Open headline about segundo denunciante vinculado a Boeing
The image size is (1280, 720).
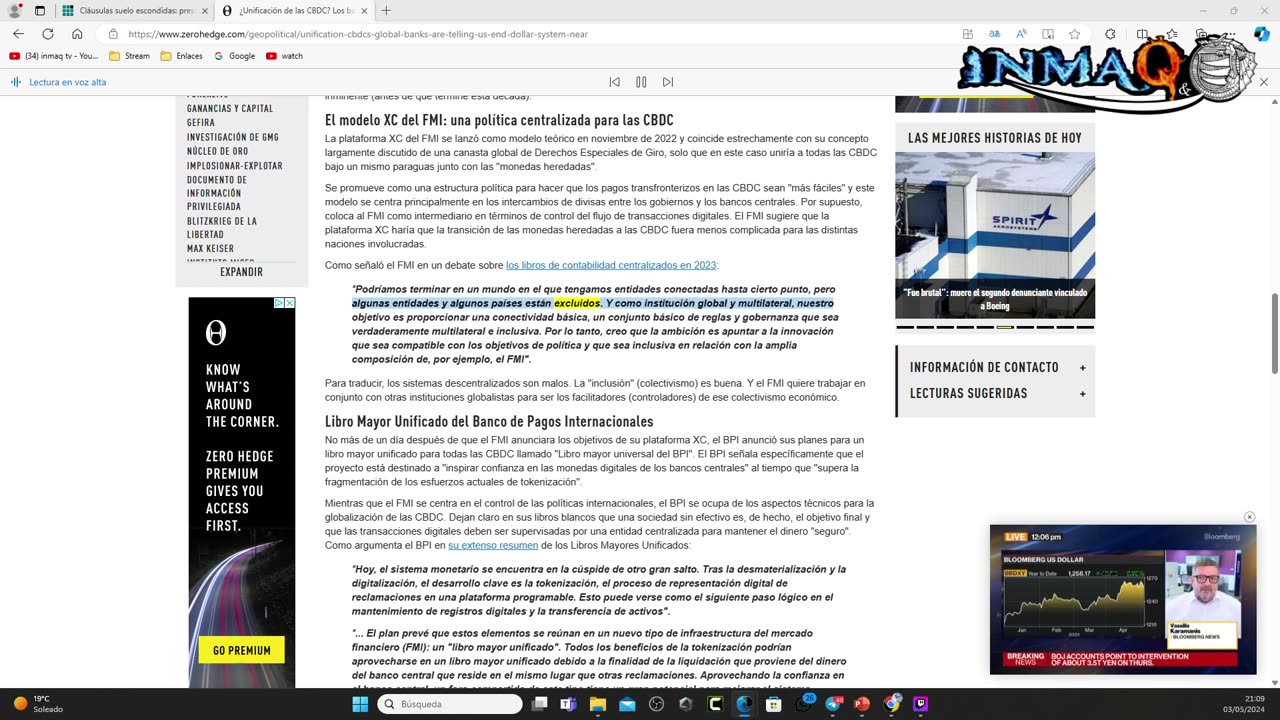pyautogui.click(x=995, y=299)
